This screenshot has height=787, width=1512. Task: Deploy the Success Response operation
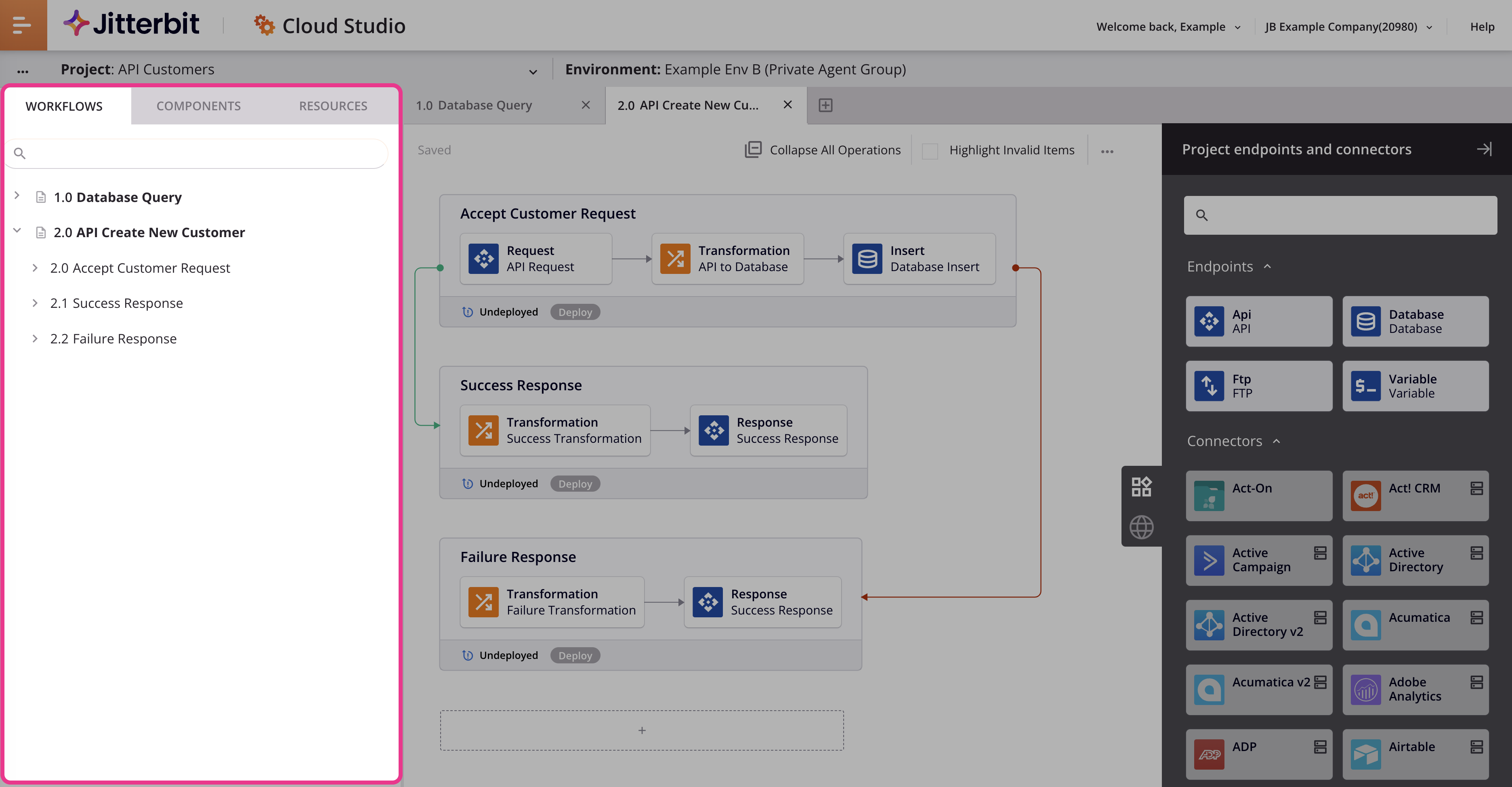point(575,483)
